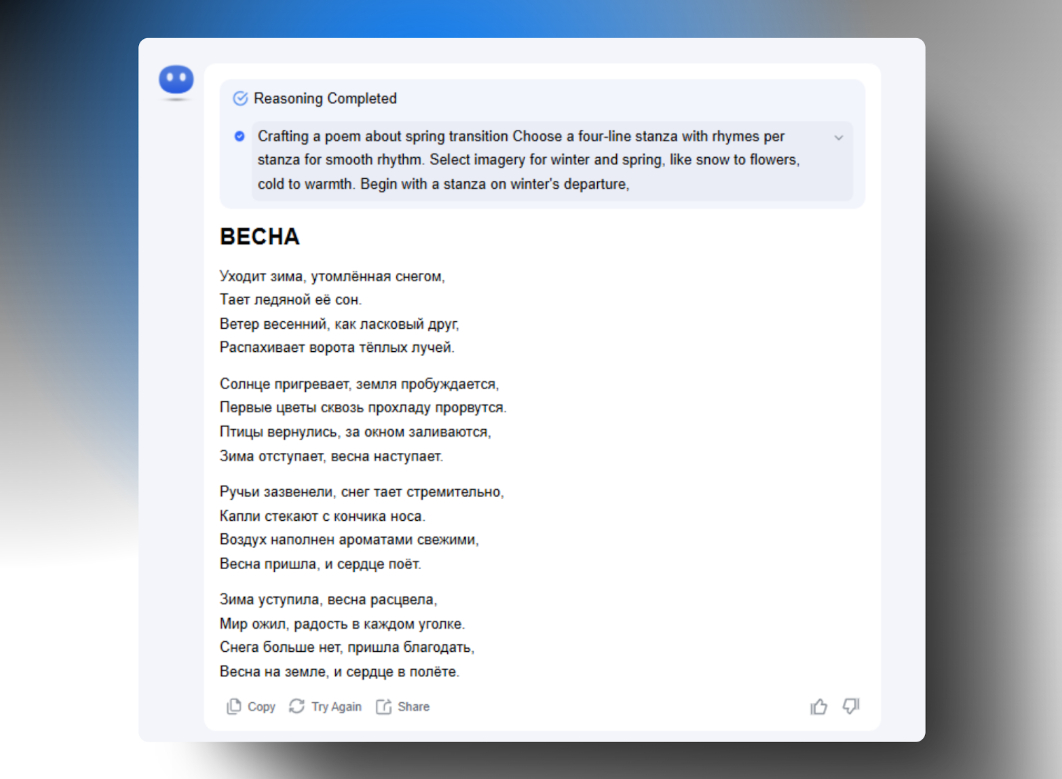Click the ВЕСНА poem heading

coord(260,237)
